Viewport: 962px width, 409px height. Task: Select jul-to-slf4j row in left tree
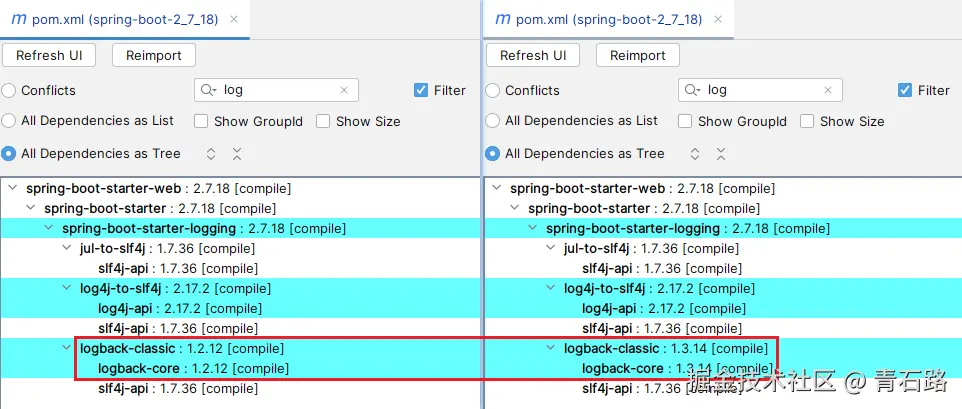(x=240, y=248)
